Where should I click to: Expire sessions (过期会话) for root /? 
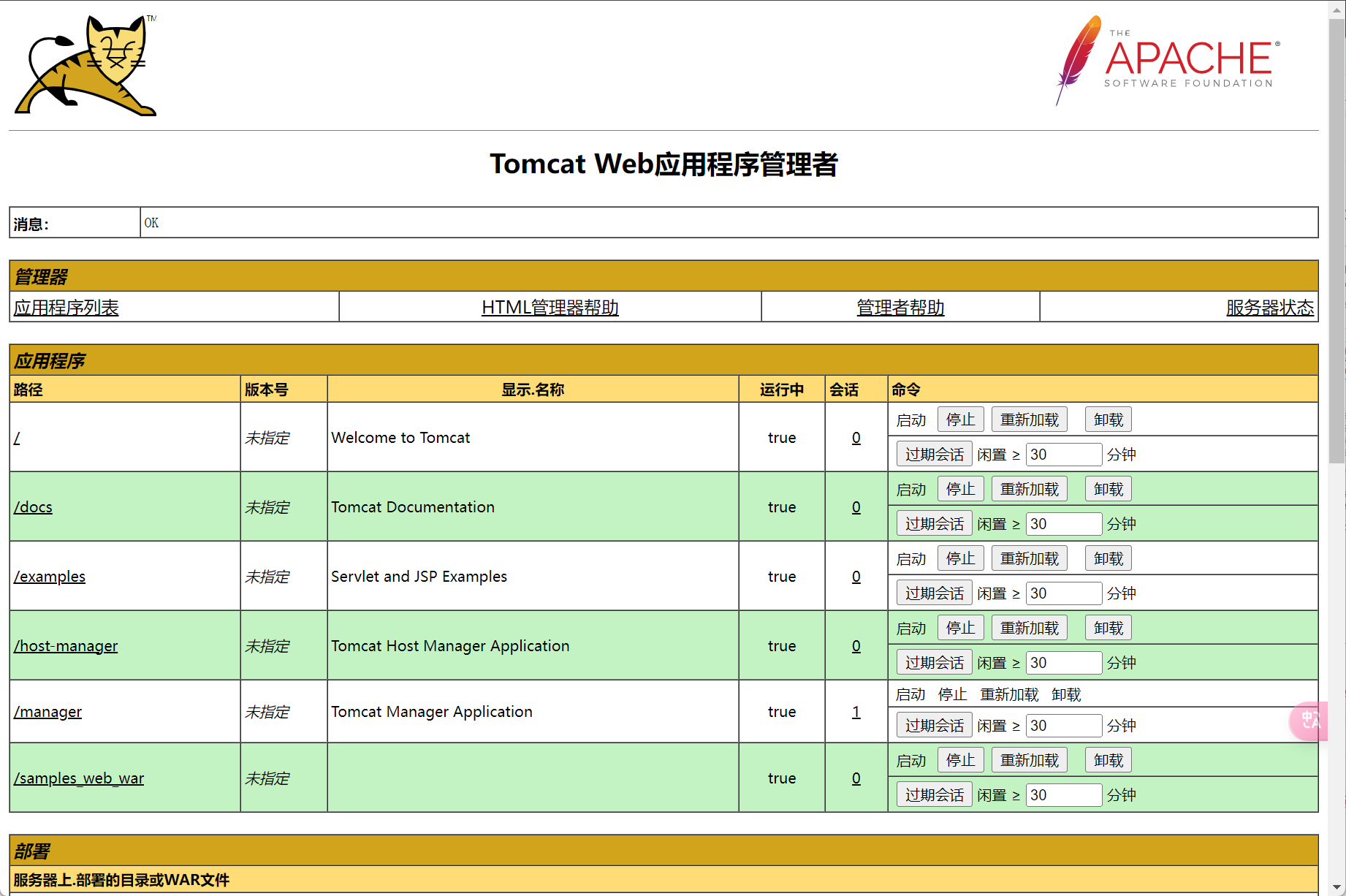coord(935,454)
